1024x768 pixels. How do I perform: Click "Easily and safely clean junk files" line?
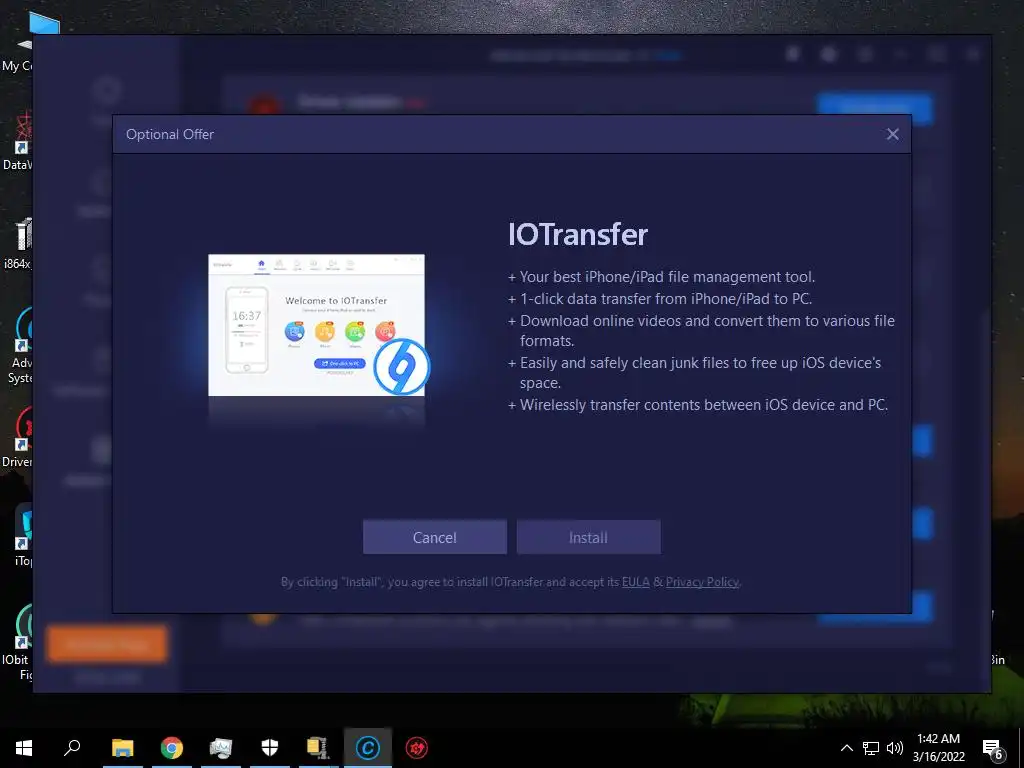coord(695,373)
